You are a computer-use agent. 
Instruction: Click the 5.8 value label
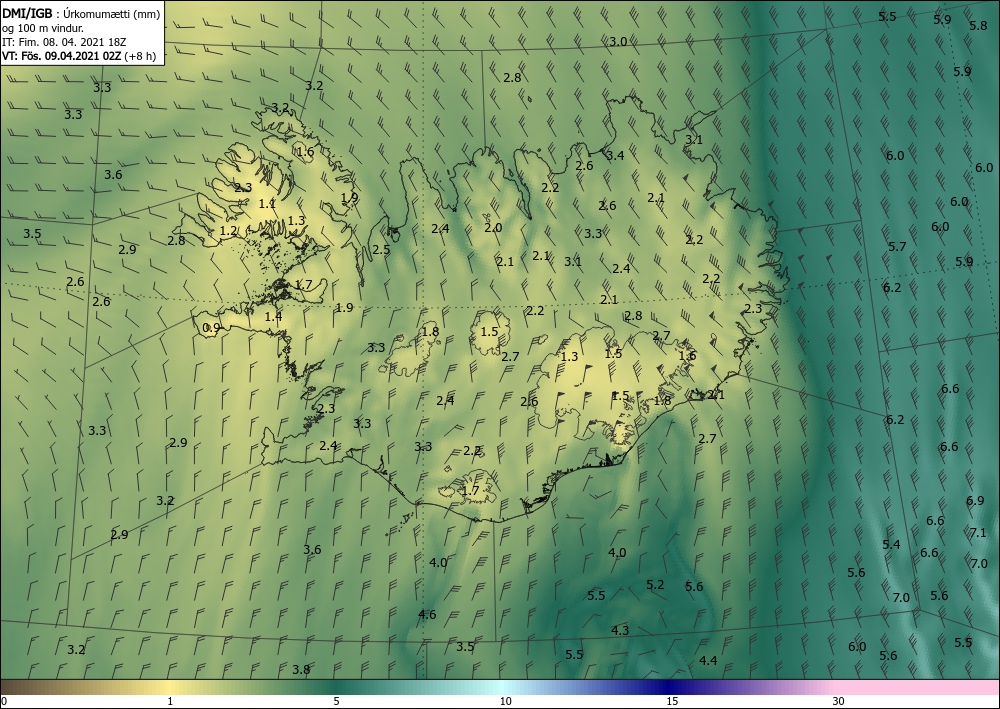point(978,26)
